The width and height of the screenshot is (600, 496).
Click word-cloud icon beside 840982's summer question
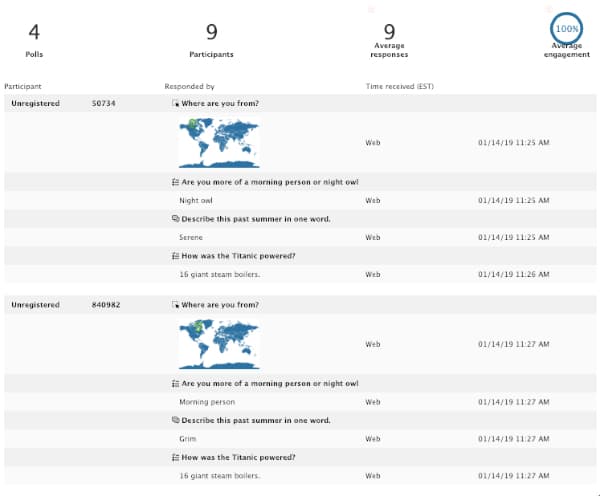click(x=176, y=420)
